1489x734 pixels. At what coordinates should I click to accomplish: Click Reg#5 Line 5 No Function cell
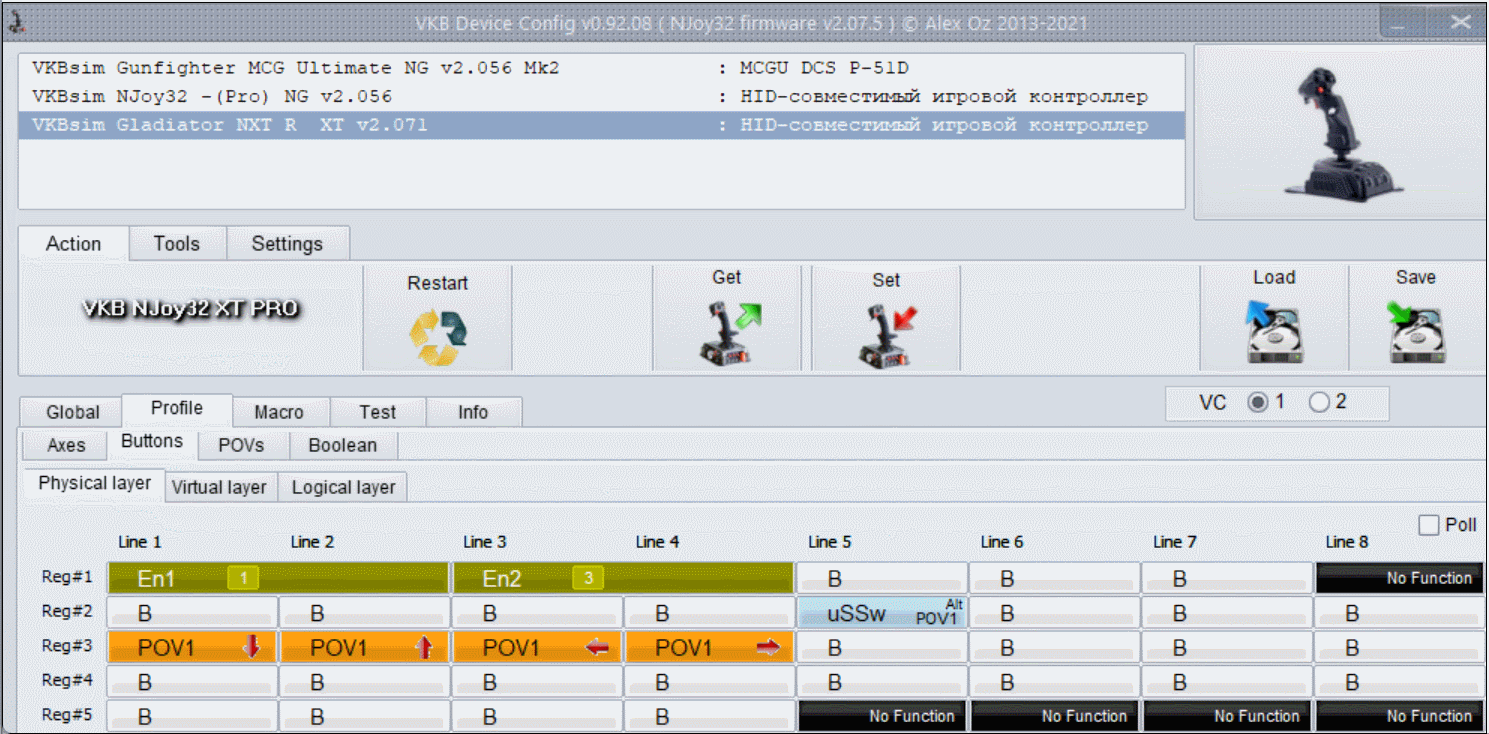pyautogui.click(x=883, y=716)
